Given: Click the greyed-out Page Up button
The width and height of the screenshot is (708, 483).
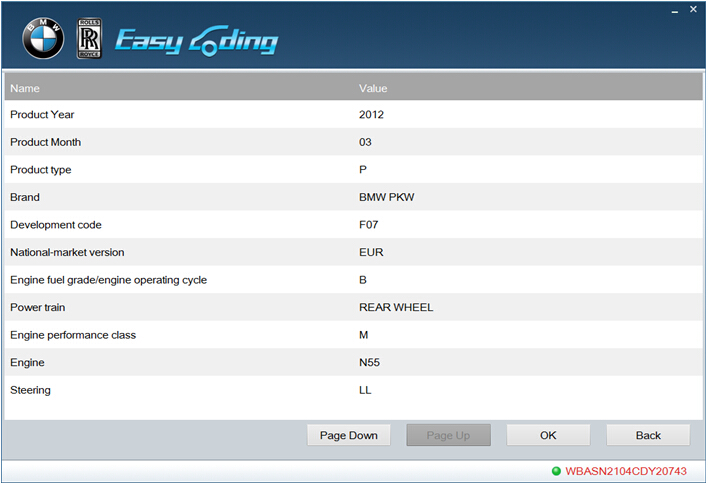Looking at the screenshot, I should [448, 435].
